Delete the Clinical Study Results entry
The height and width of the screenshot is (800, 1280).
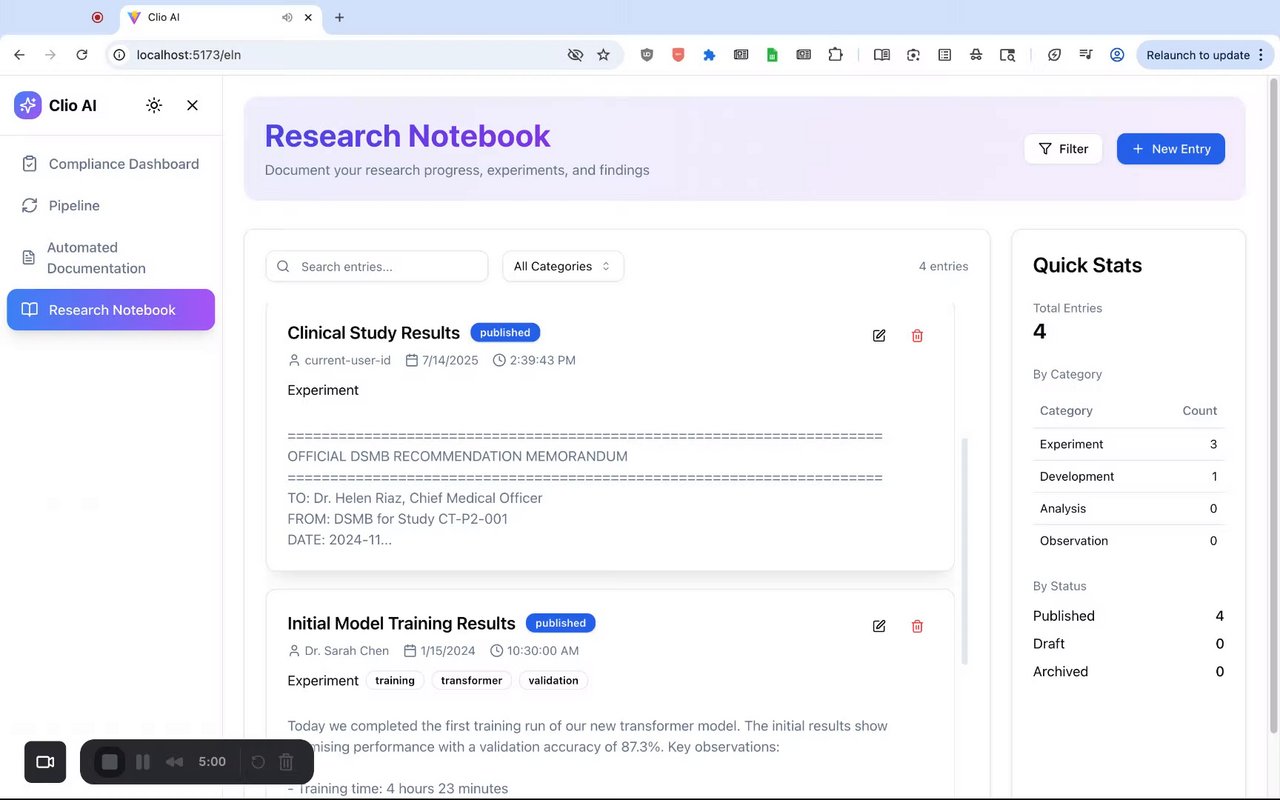click(917, 336)
